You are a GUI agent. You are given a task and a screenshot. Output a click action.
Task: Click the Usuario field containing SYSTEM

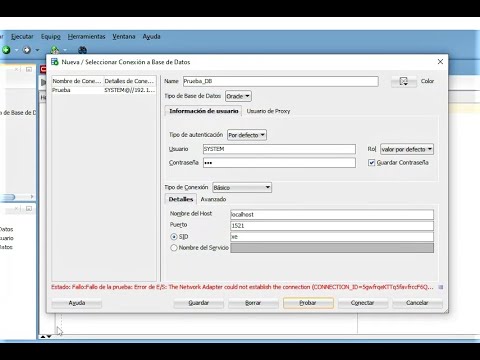[279, 149]
